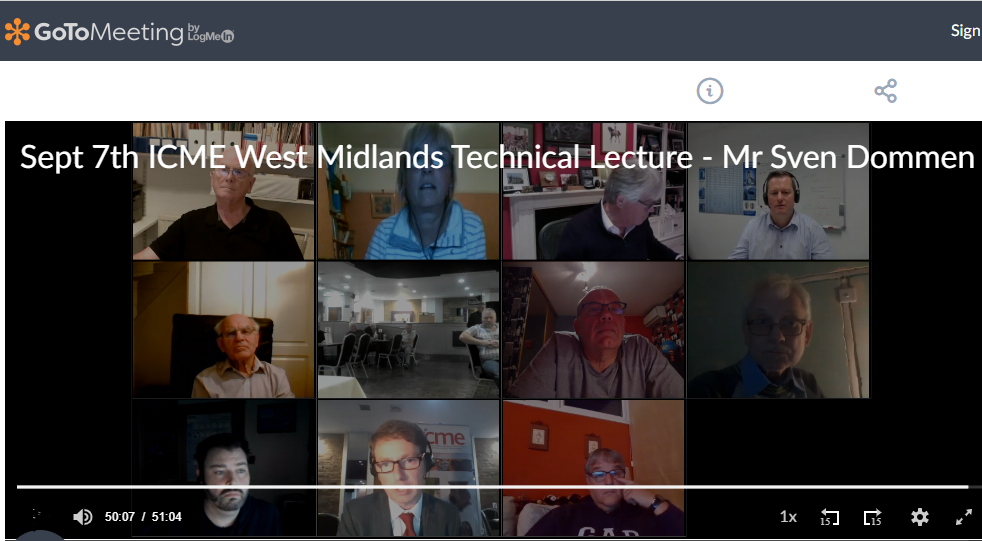This screenshot has height=541, width=982.
Task: Click the video title text Sept 7th ICME
Action: pos(497,157)
